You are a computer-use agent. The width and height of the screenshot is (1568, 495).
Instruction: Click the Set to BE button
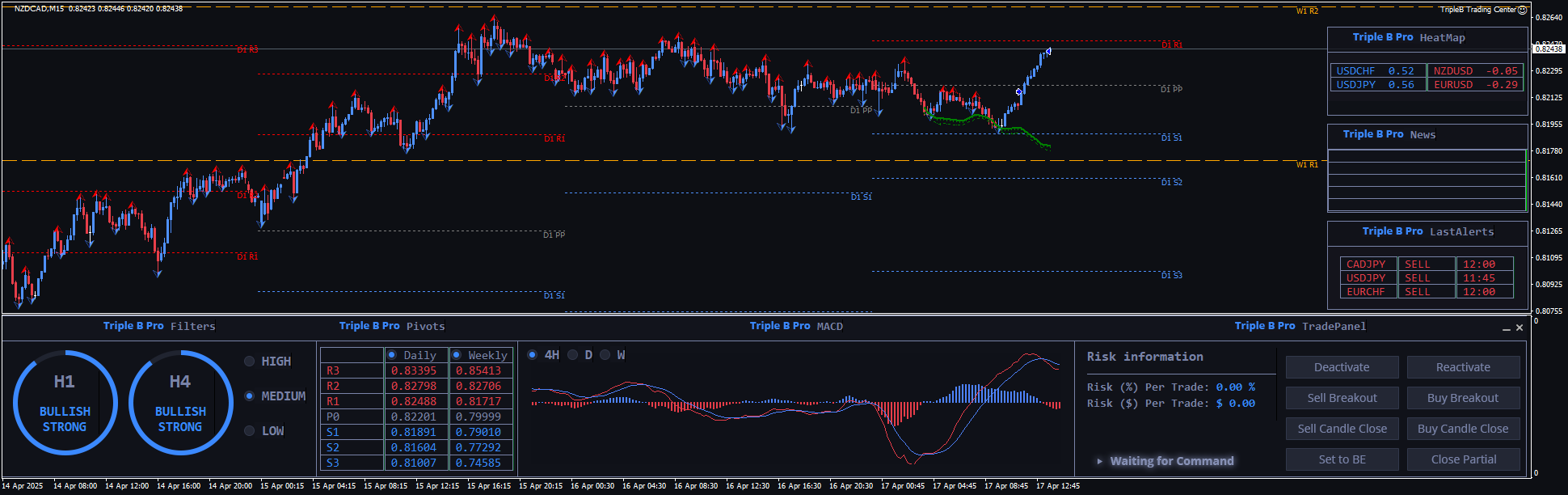[x=1342, y=459]
